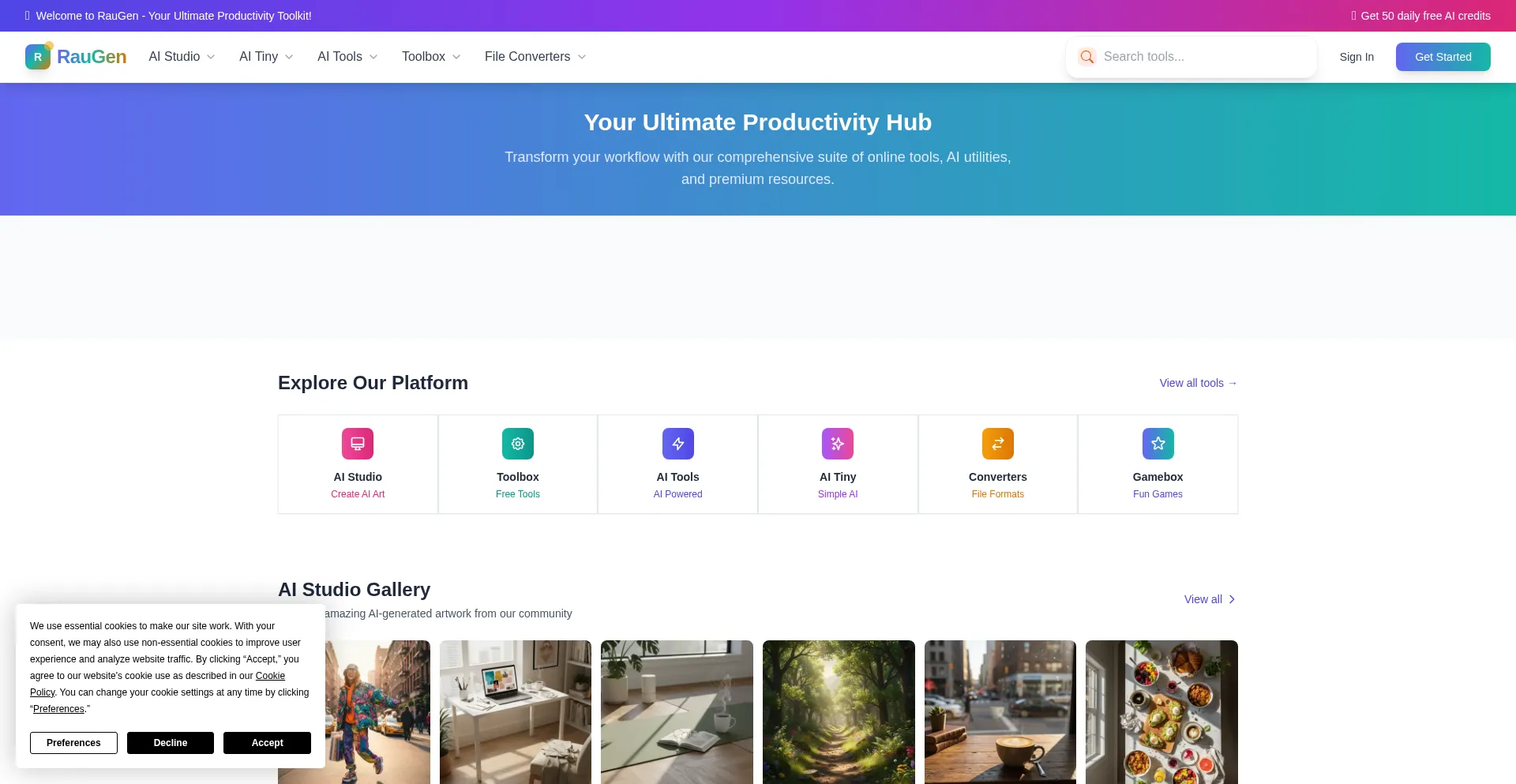Decline non-essential cookies
Viewport: 1516px width, 784px height.
171,743
